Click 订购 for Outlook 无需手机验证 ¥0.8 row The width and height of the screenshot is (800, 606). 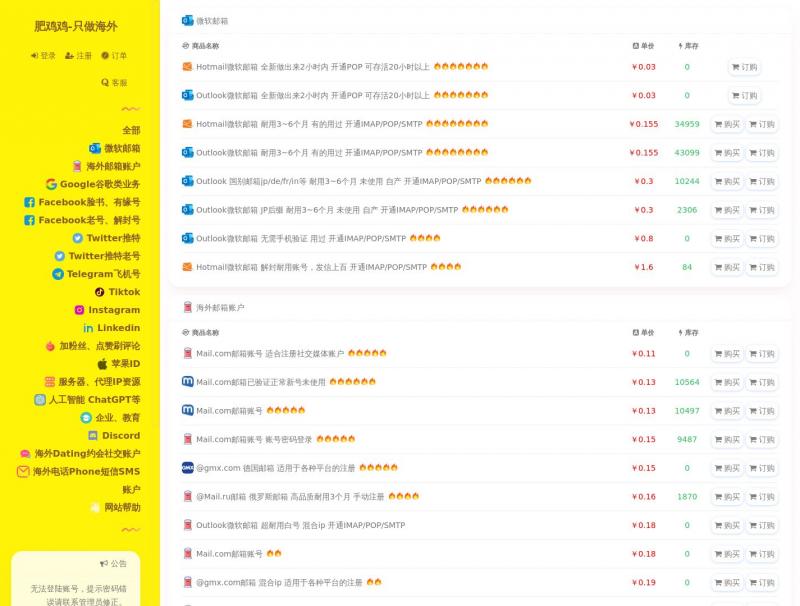762,238
